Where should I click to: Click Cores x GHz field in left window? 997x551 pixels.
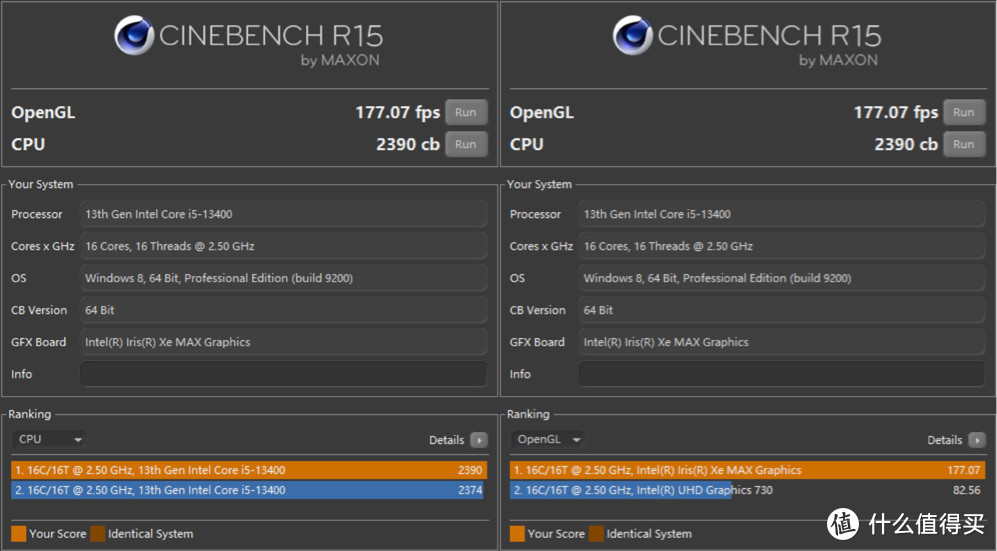[x=284, y=246]
